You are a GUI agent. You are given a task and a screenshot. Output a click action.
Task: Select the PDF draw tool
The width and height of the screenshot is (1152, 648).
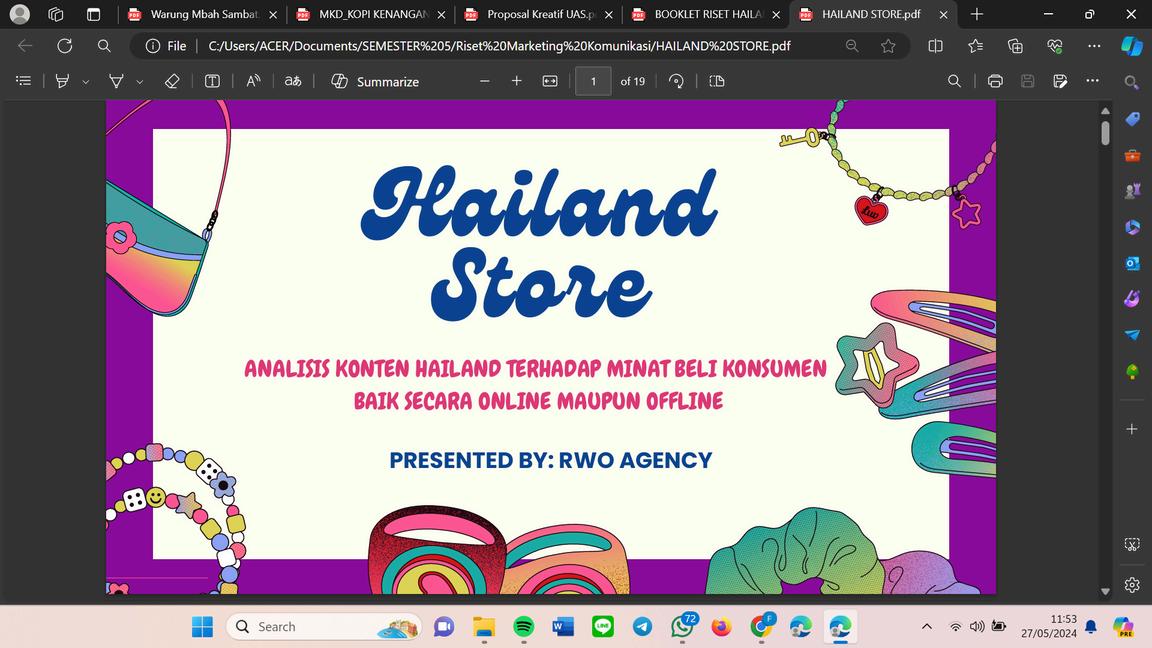[x=116, y=81]
